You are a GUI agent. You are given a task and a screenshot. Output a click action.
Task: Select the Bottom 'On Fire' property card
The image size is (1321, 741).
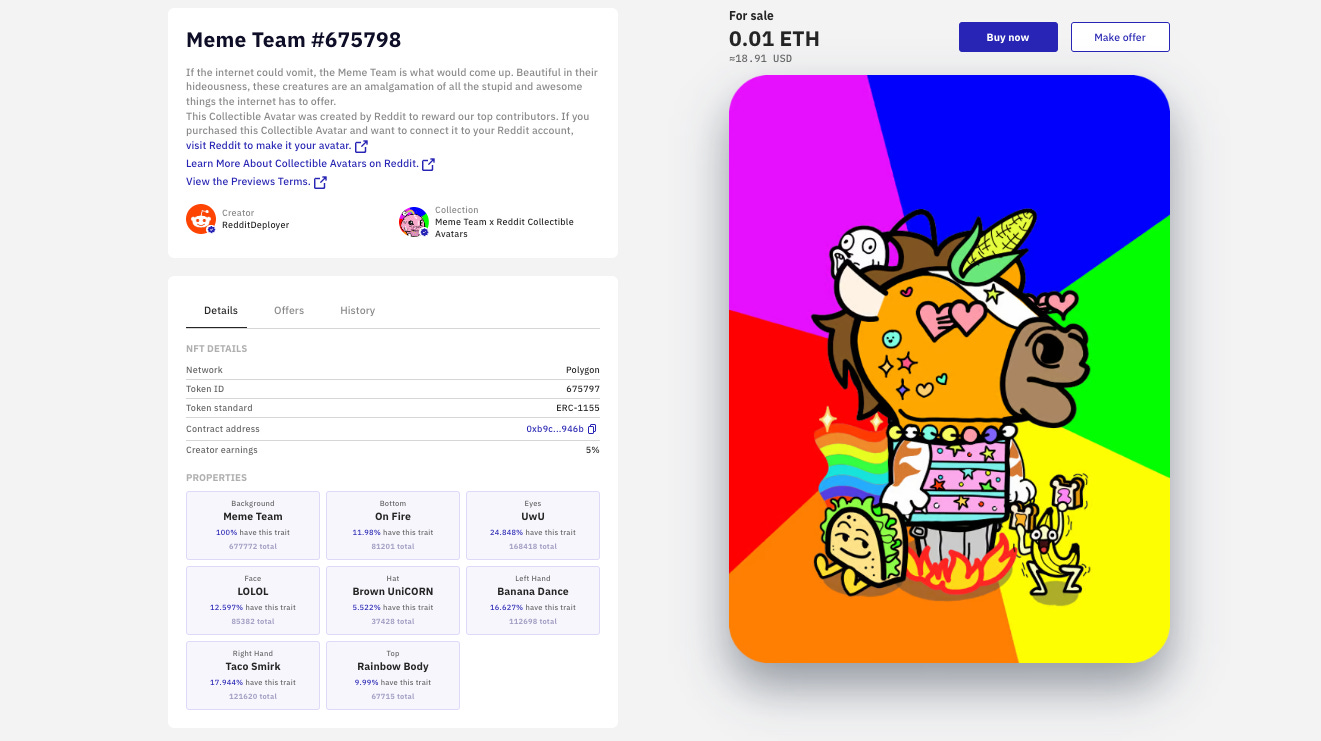click(x=393, y=525)
